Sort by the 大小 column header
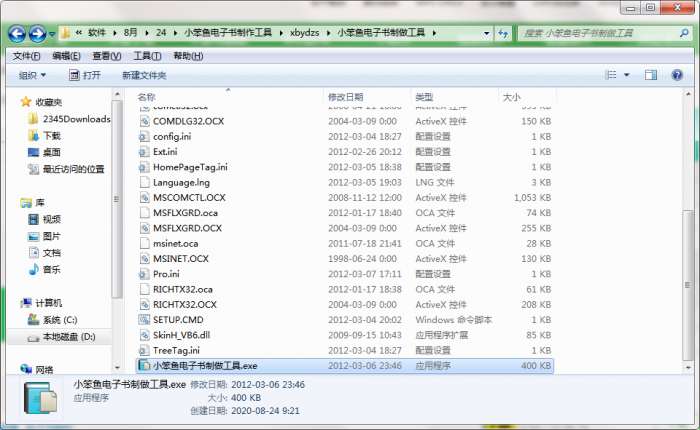The image size is (700, 430). click(512, 97)
